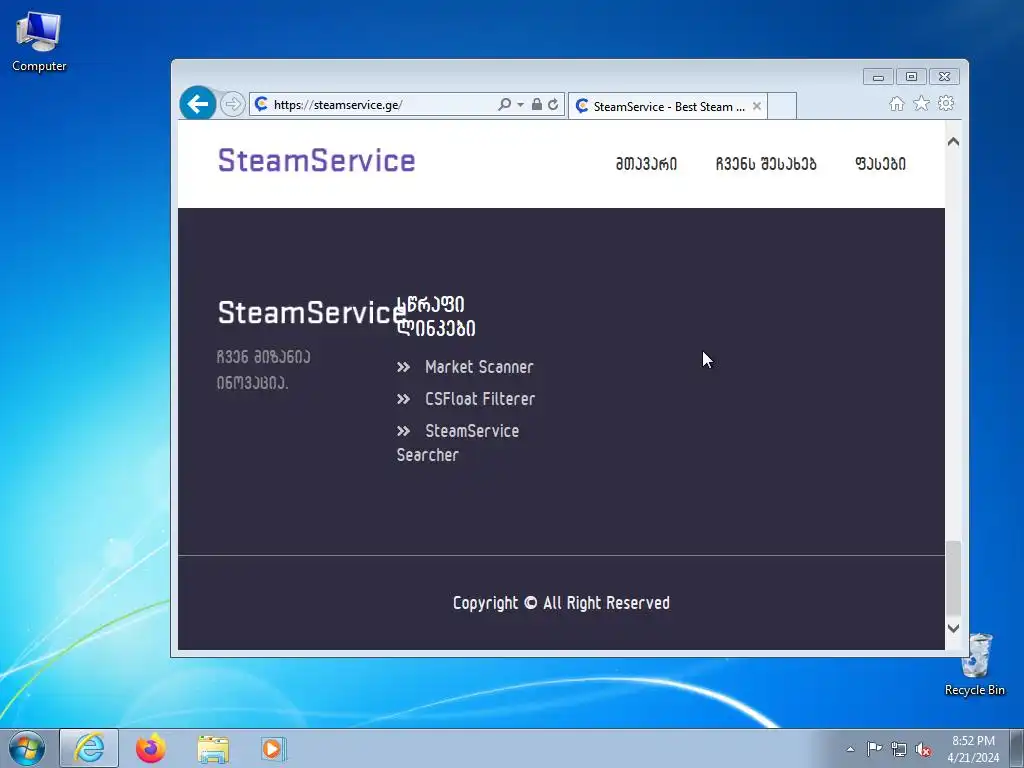Click the security lock icon
This screenshot has width=1024, height=768.
tap(536, 104)
